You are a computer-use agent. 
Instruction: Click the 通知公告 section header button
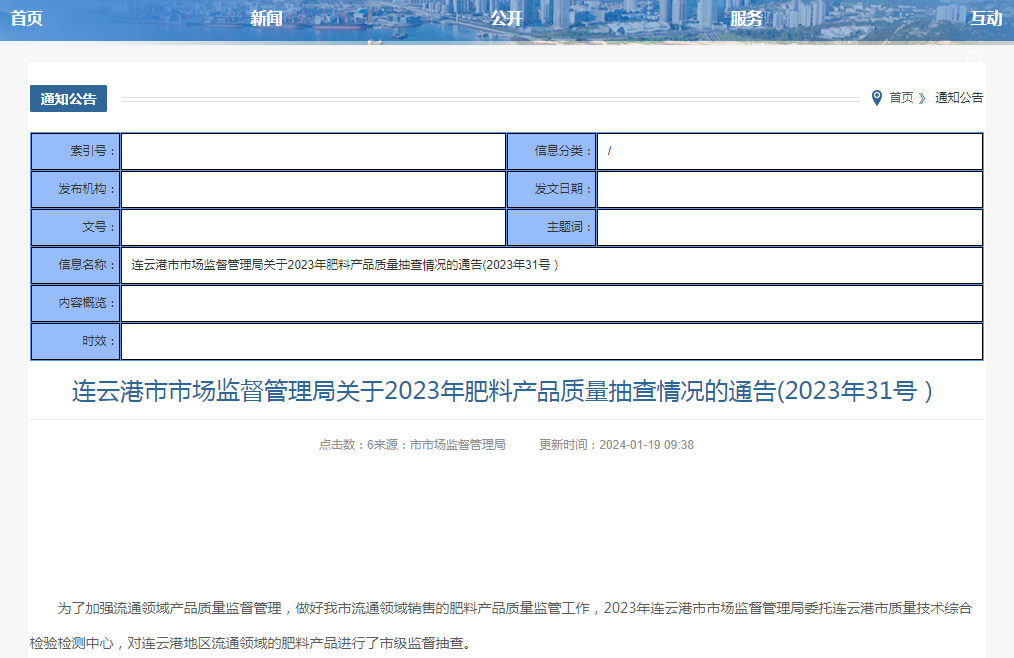(x=69, y=98)
